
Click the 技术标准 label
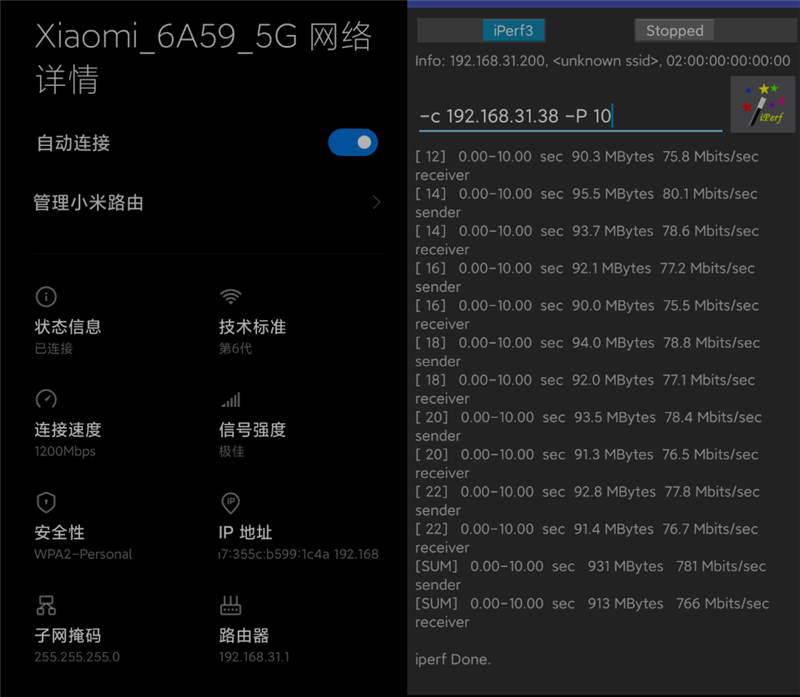(253, 327)
